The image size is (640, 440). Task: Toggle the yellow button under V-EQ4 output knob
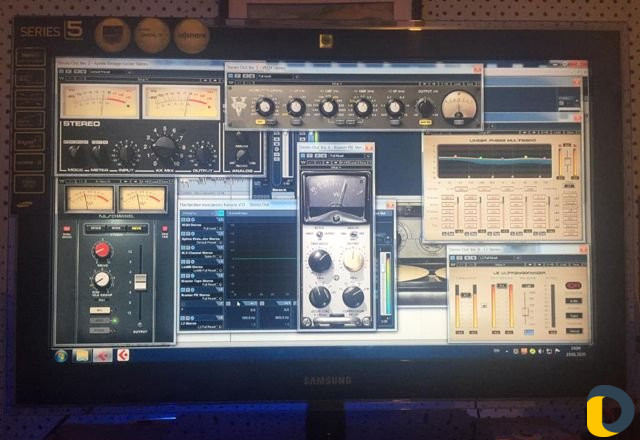click(425, 122)
